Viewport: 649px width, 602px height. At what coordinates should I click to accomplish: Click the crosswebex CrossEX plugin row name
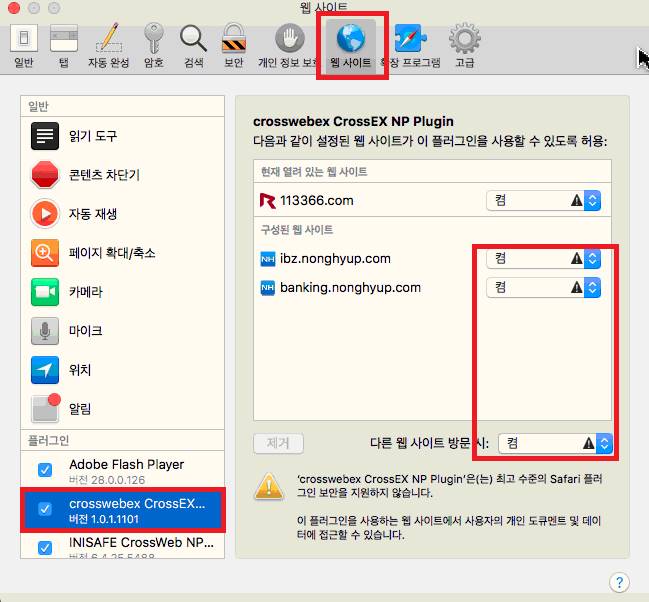click(x=137, y=503)
